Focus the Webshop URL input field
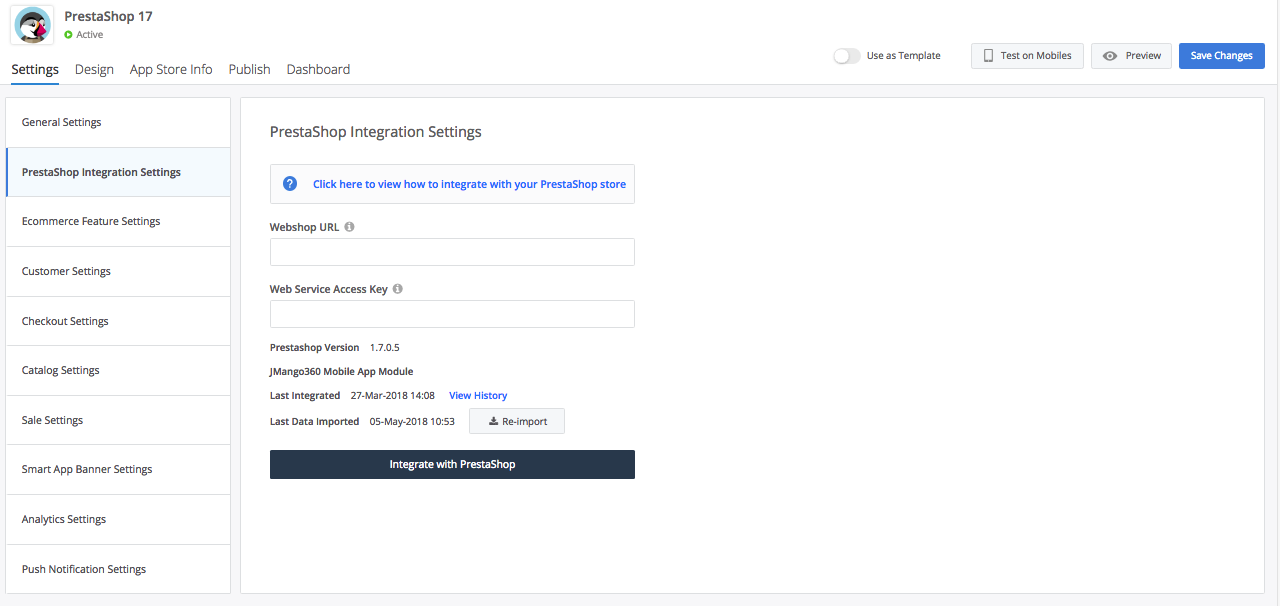Screen dimensions: 1280x606 [452, 252]
